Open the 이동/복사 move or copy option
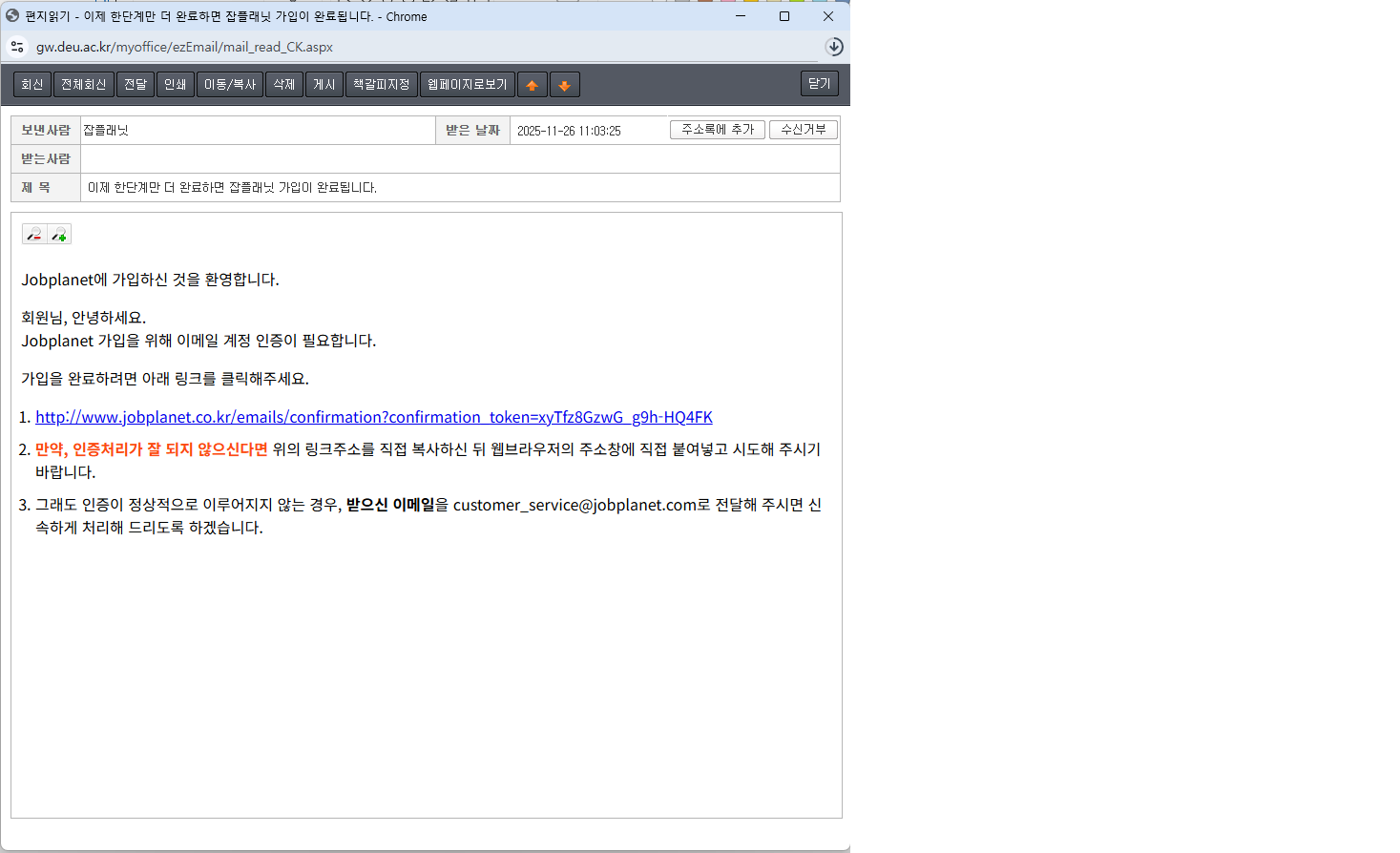 230,85
